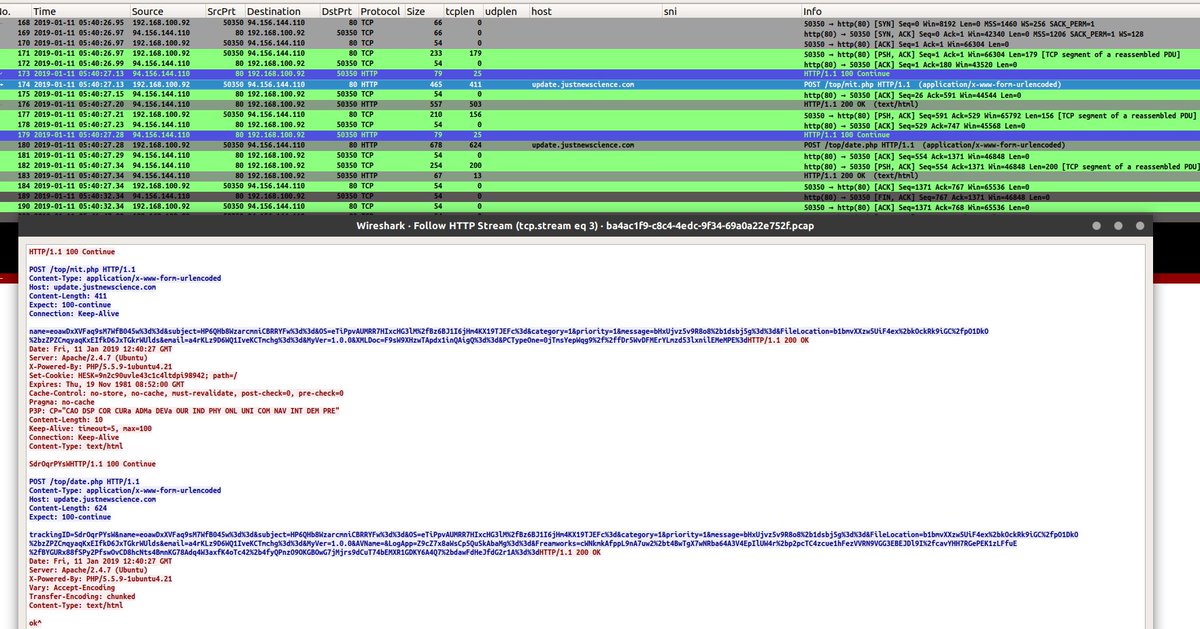
Task: Select packet 180 POST /top/date.php
Action: 600,145
